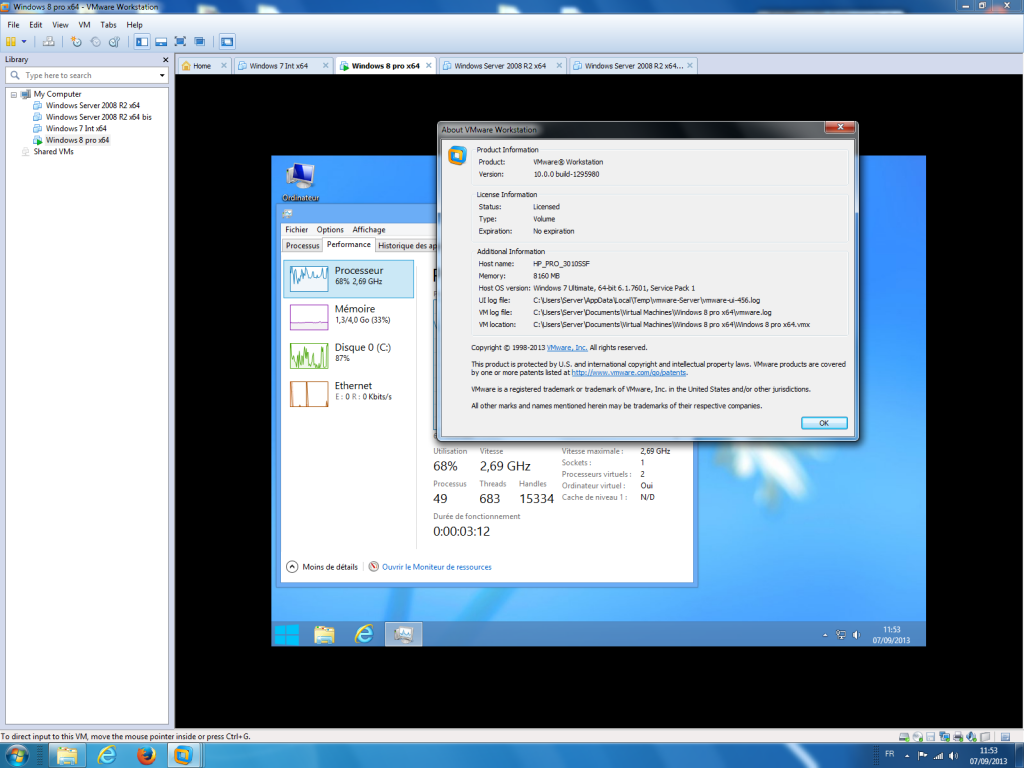
Task: Click the library search field
Action: (x=85, y=75)
